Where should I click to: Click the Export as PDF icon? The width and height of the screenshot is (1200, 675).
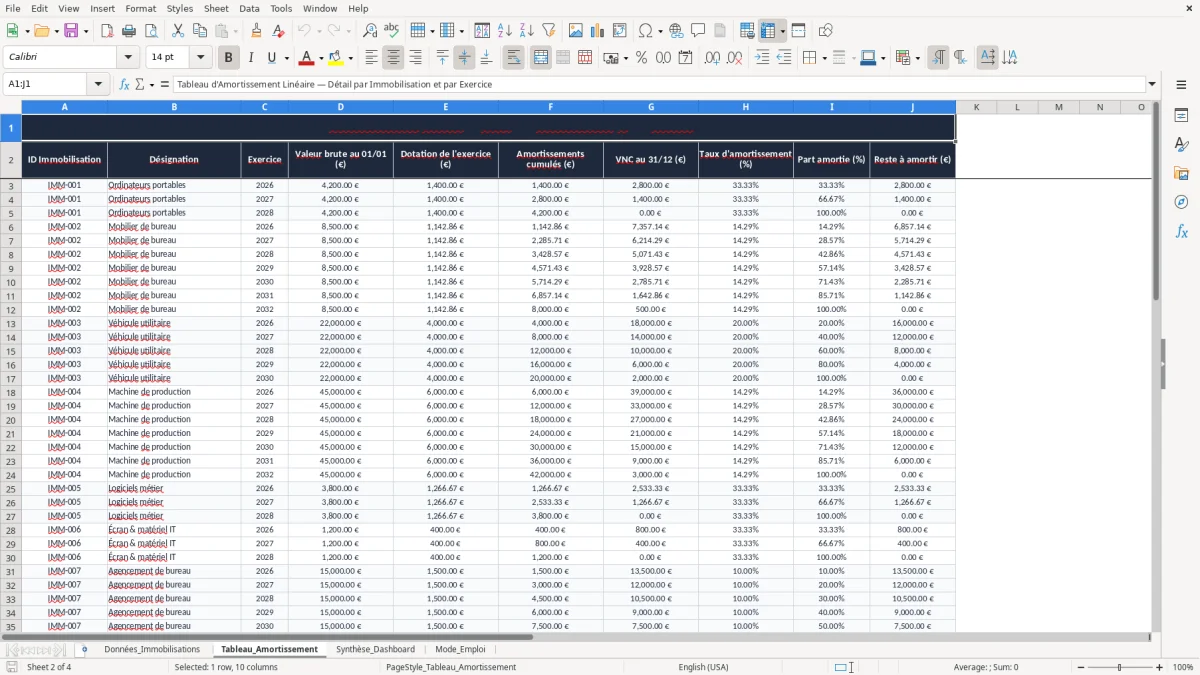(107, 31)
